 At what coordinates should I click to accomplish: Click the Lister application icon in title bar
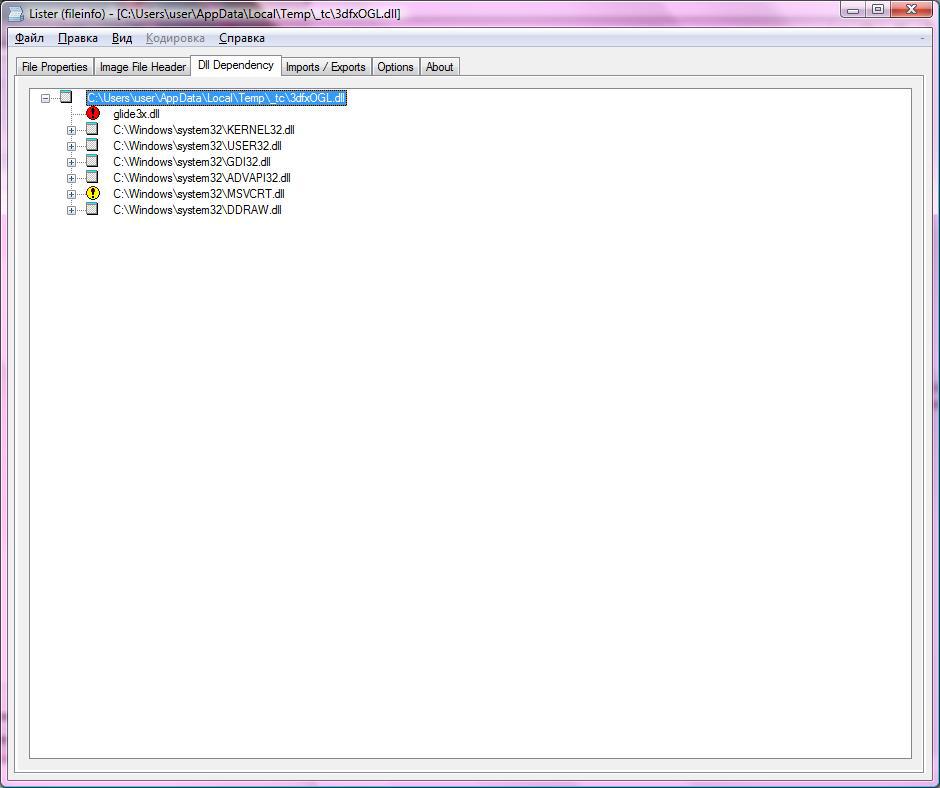[16, 13]
